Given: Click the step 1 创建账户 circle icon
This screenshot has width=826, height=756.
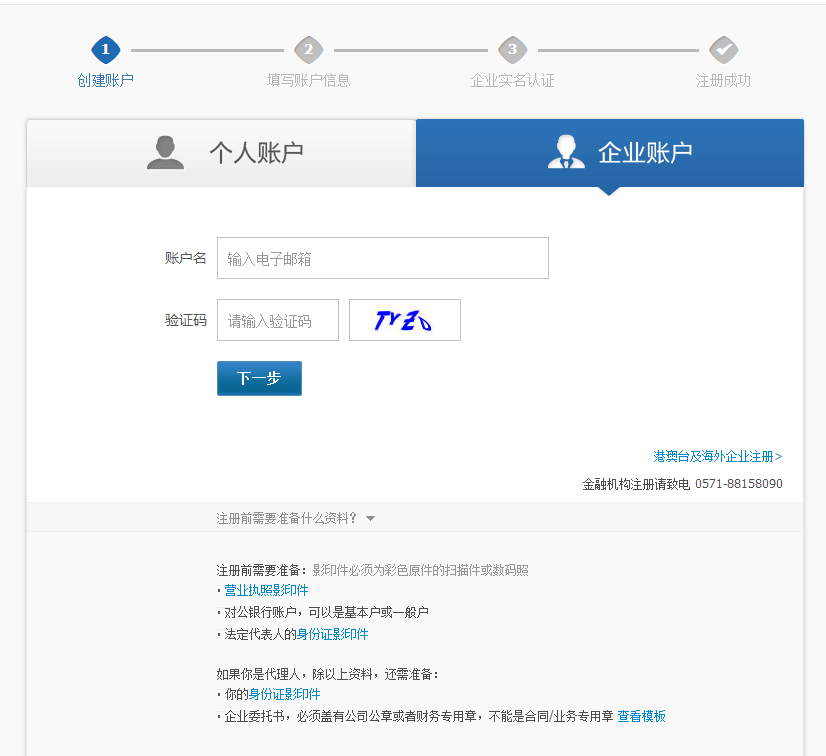Looking at the screenshot, I should pyautogui.click(x=106, y=50).
